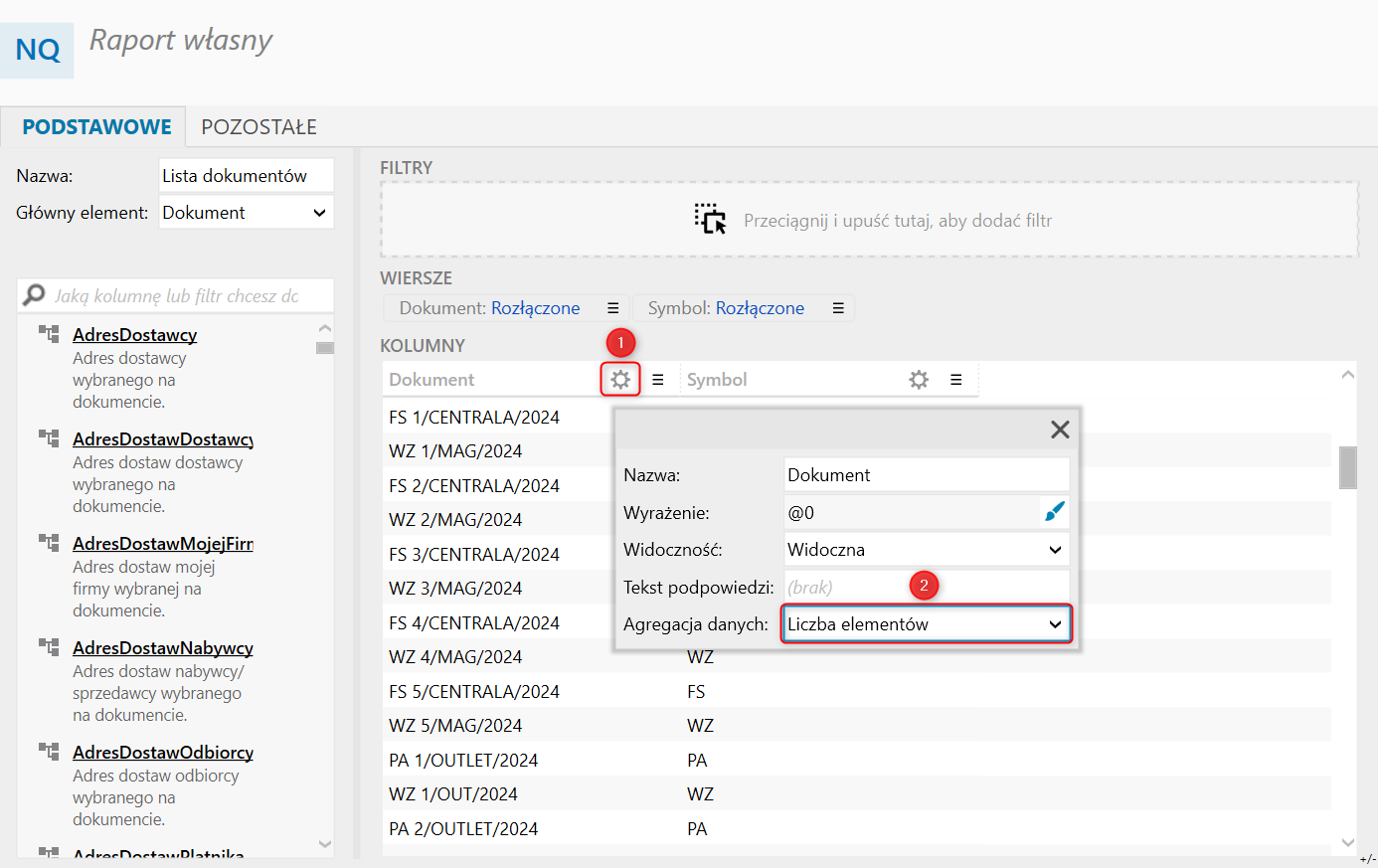Select row FS 5/CENTRALA/2024
The image size is (1378, 868).
pos(857,692)
